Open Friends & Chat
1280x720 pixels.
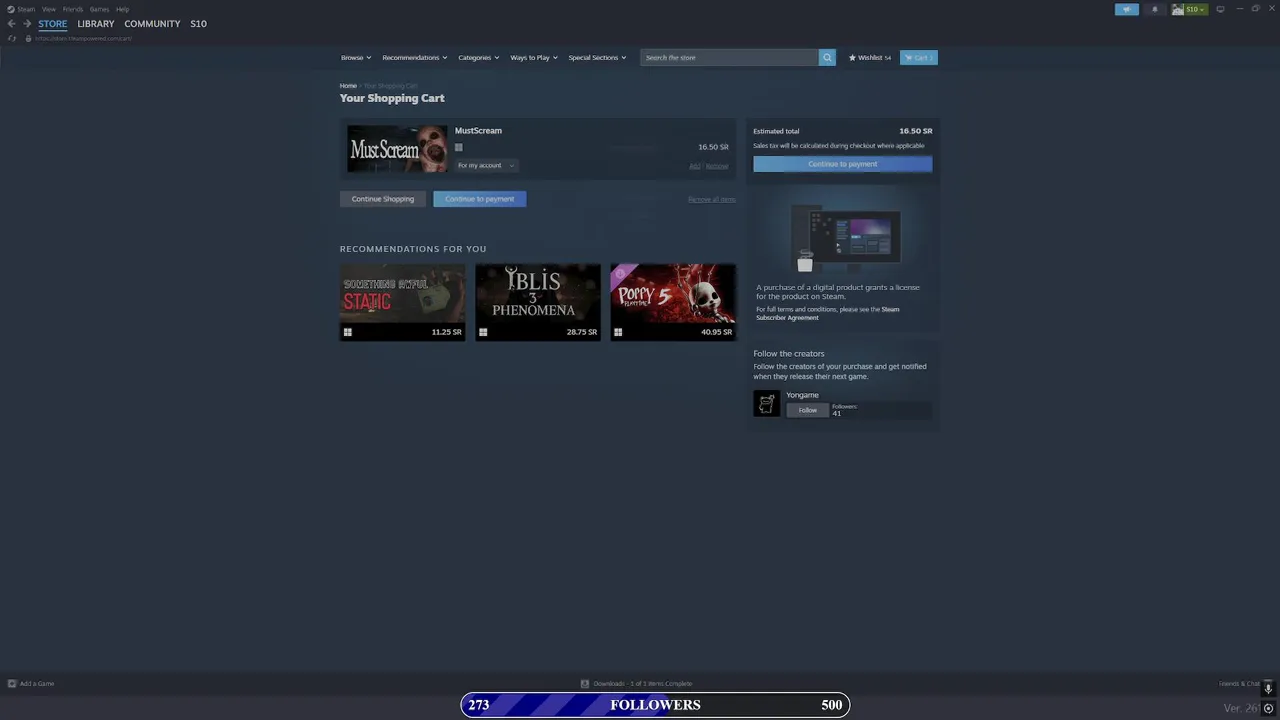pyautogui.click(x=1239, y=684)
